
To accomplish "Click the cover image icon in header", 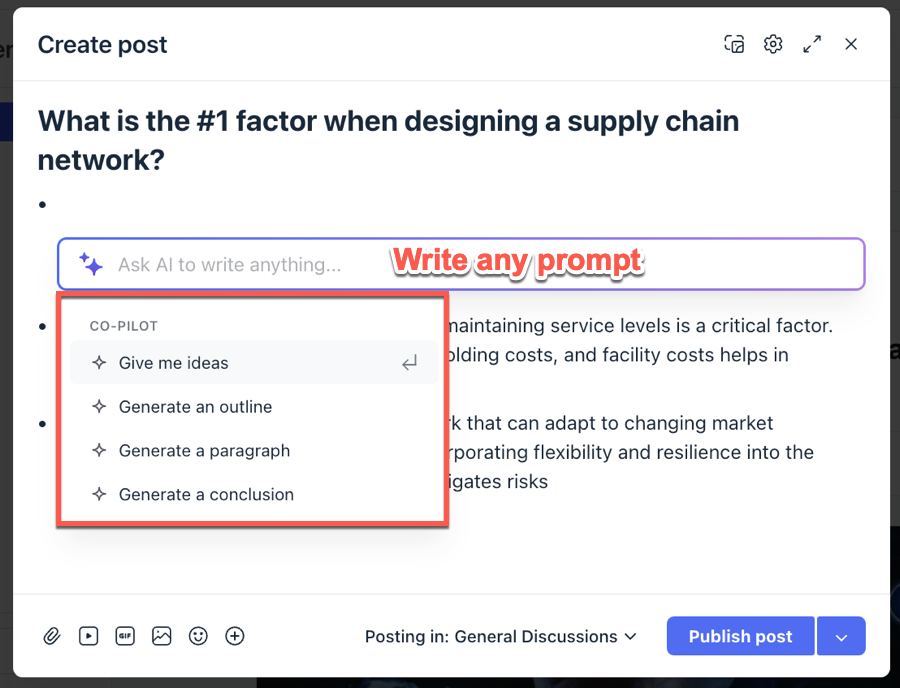I will [734, 44].
